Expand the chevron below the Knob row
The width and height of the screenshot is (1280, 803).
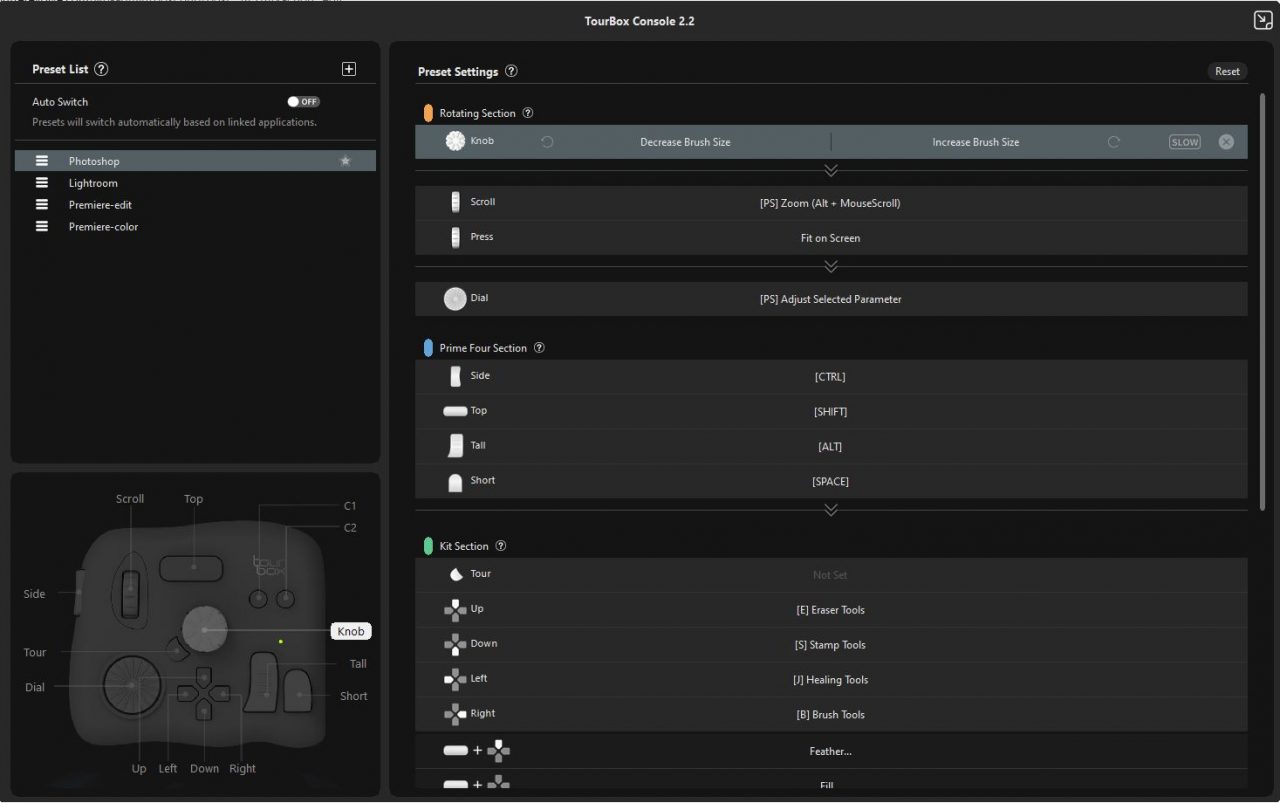[x=831, y=170]
